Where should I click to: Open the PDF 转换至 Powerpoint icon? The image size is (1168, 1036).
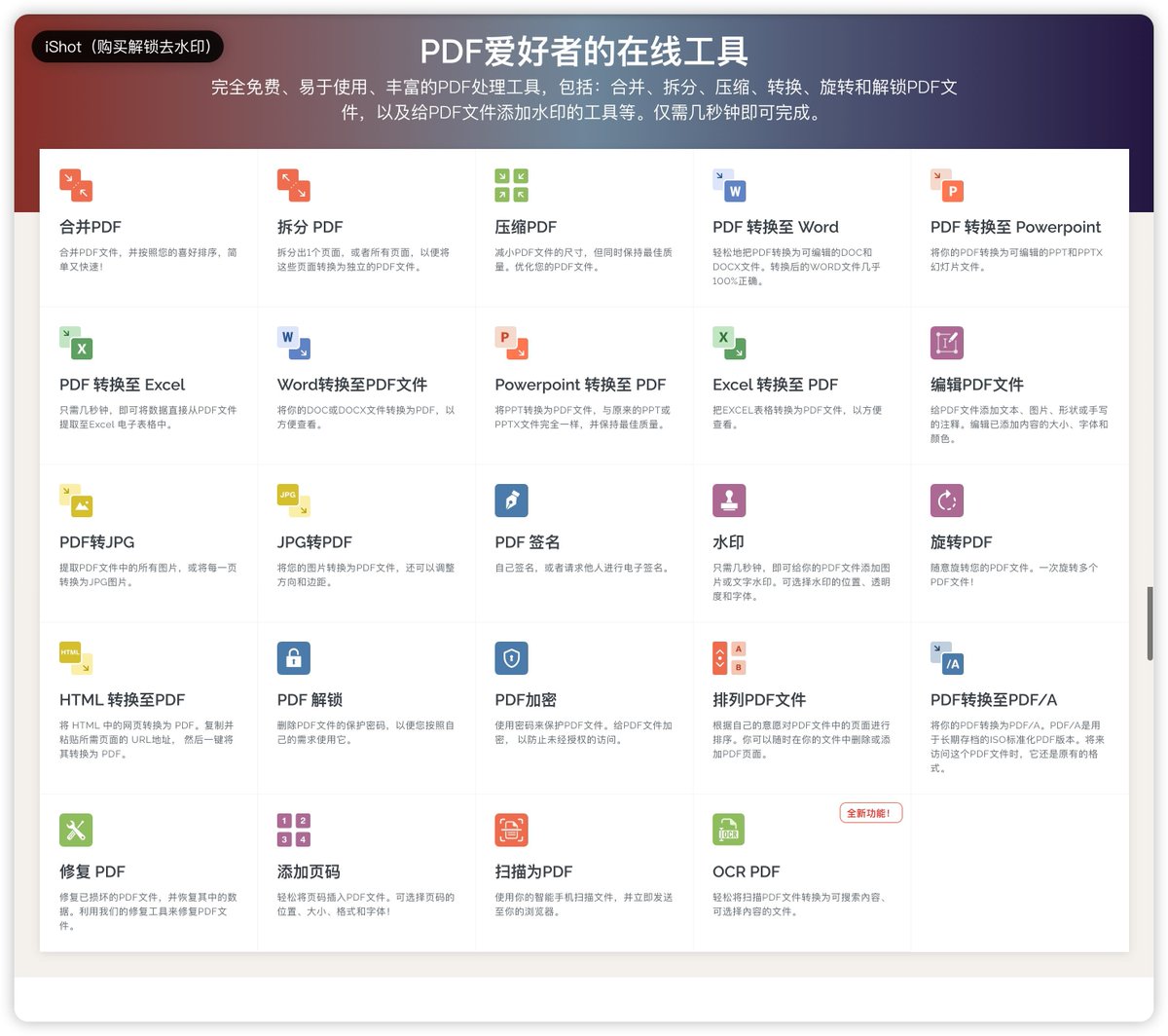(x=947, y=185)
